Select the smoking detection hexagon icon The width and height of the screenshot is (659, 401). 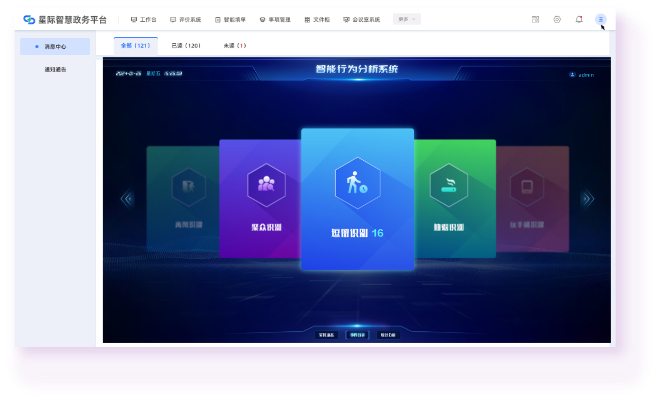pyautogui.click(x=448, y=184)
